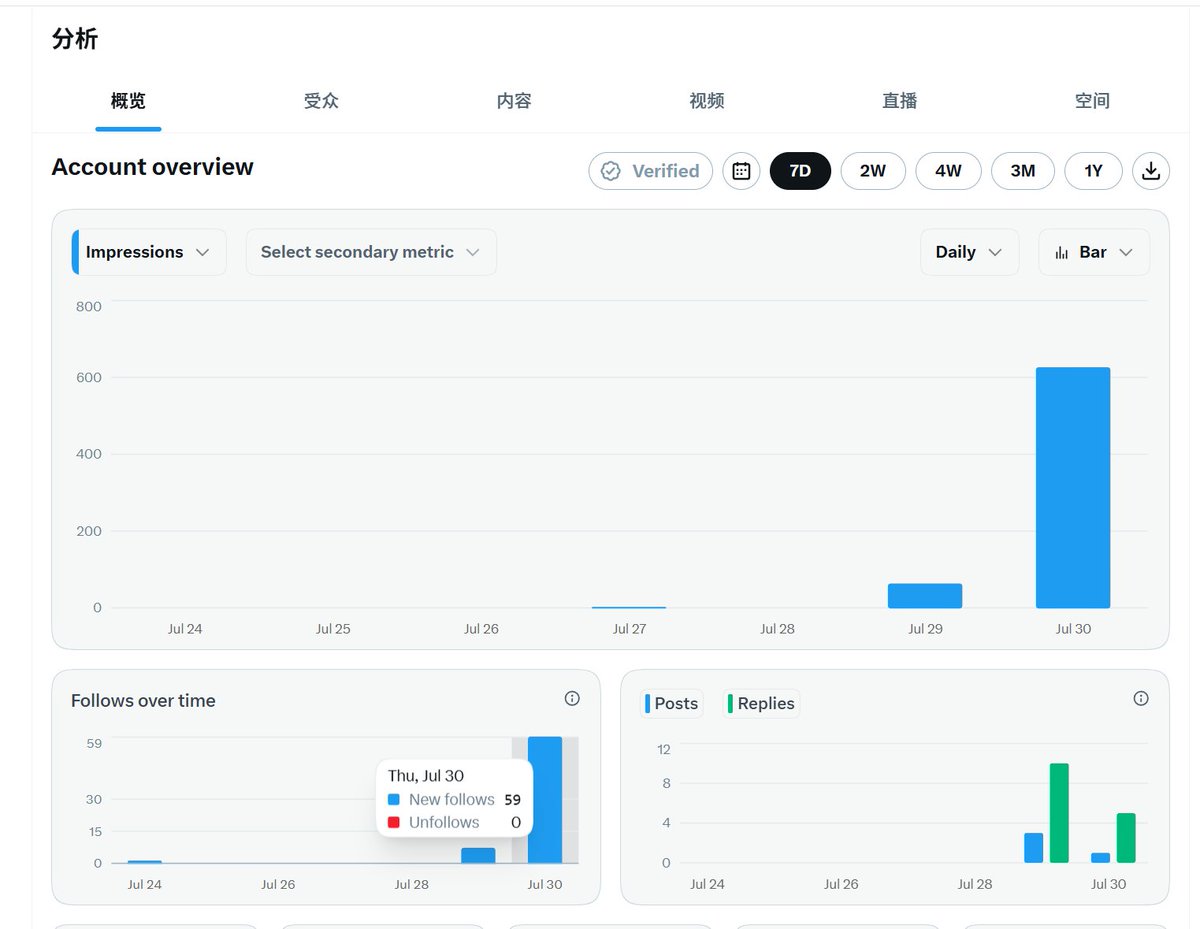Click info icon in Follows over time card

[x=572, y=699]
